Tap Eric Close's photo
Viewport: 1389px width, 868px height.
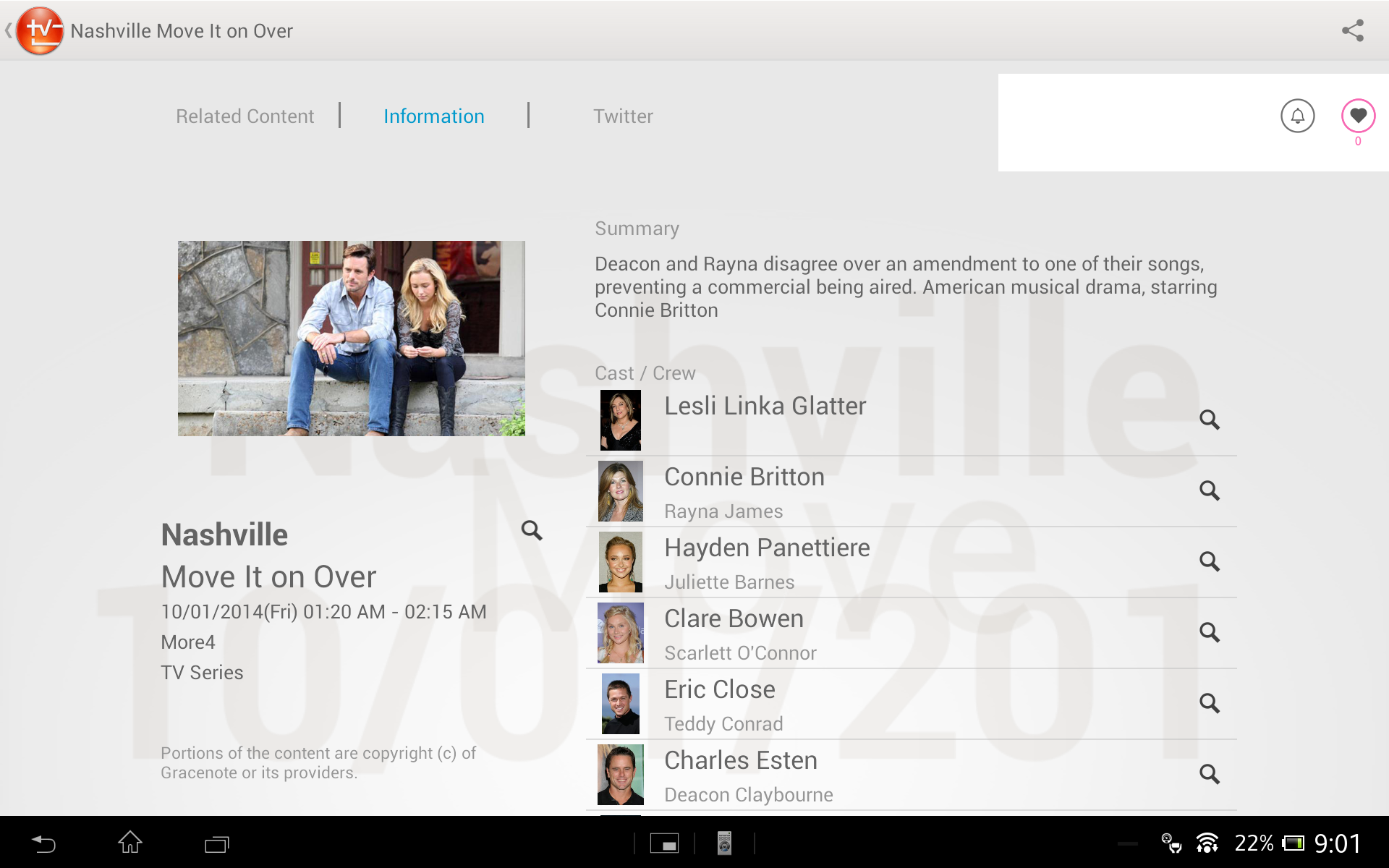(x=621, y=704)
